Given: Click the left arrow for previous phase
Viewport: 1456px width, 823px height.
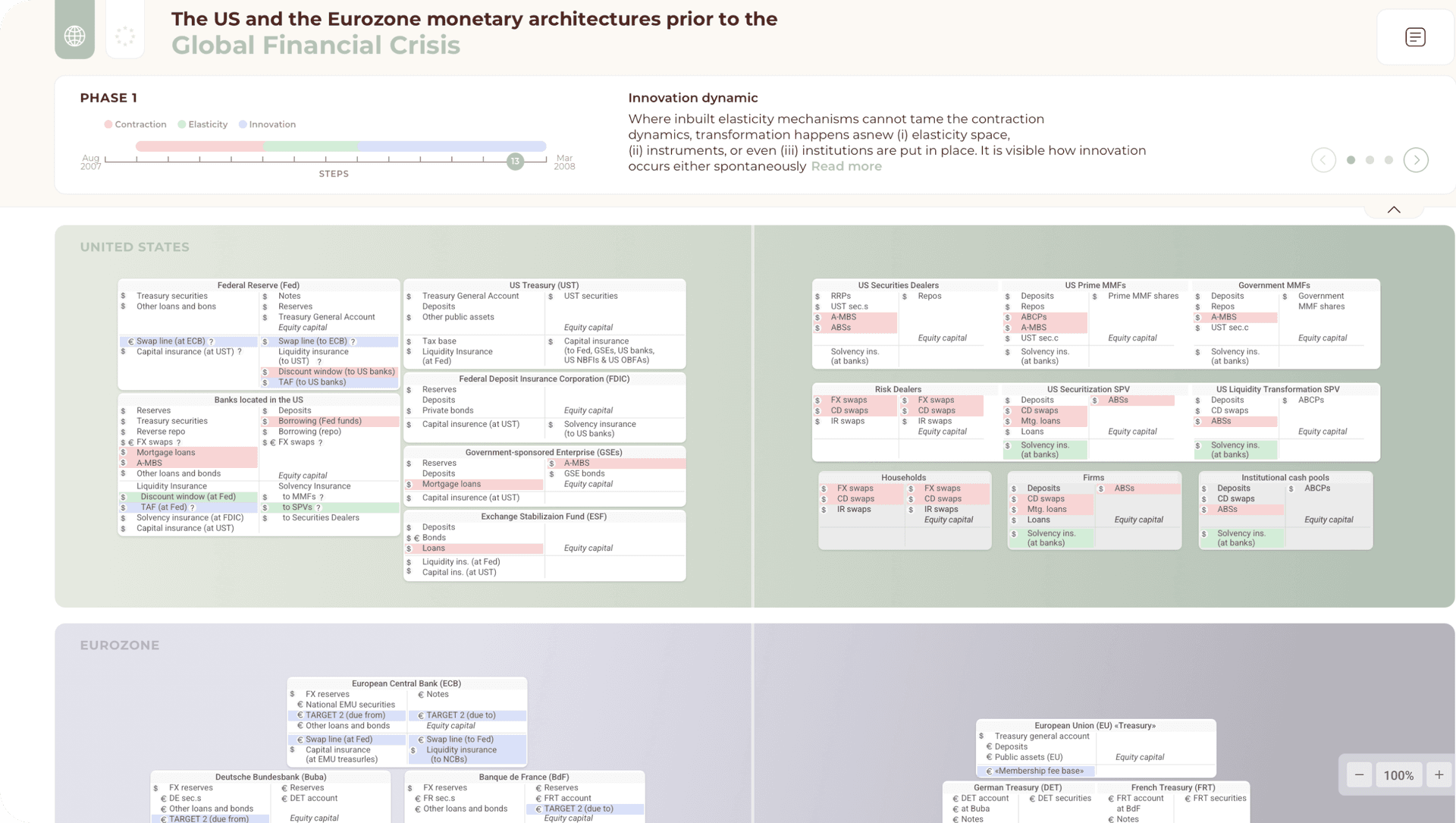Looking at the screenshot, I should [1323, 160].
